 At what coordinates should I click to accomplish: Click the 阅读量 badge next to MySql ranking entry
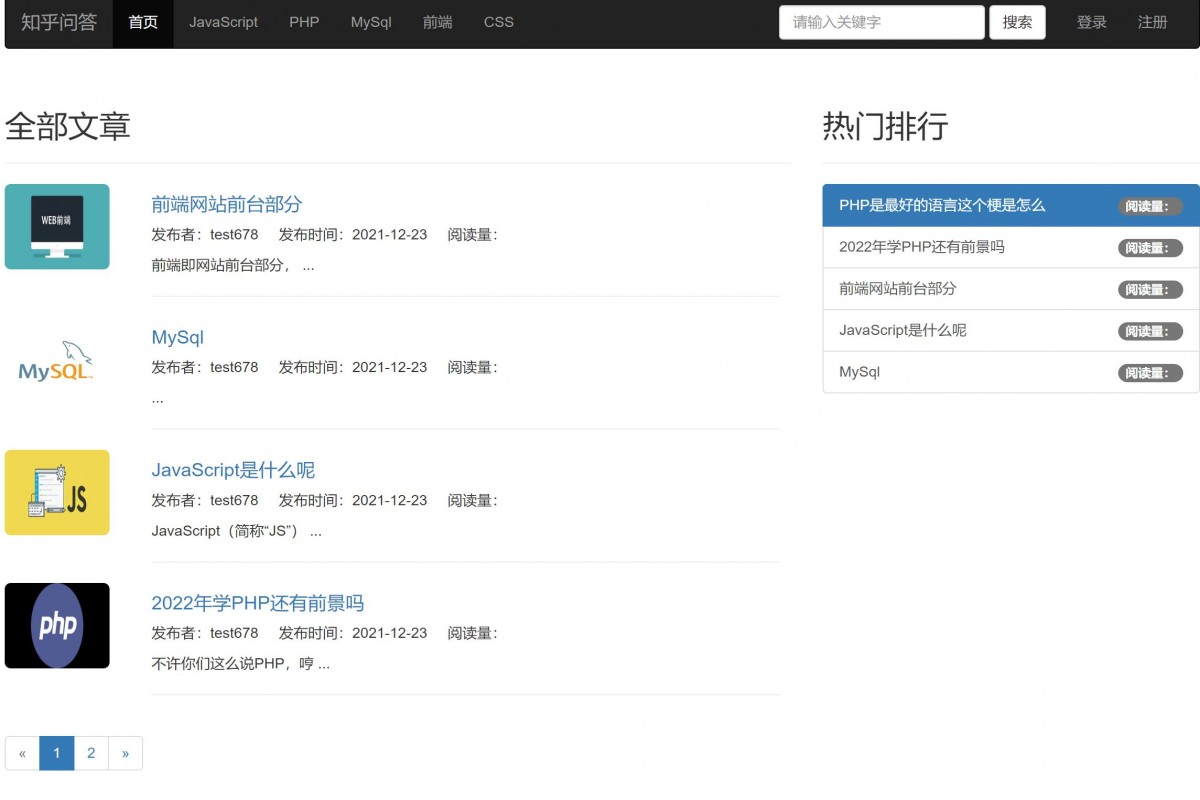1151,372
